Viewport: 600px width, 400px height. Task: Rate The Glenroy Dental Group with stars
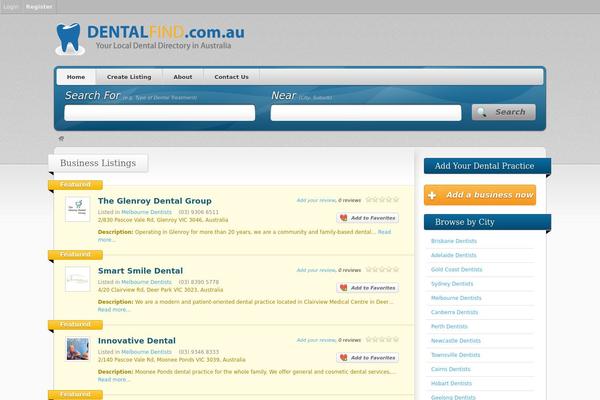click(382, 199)
